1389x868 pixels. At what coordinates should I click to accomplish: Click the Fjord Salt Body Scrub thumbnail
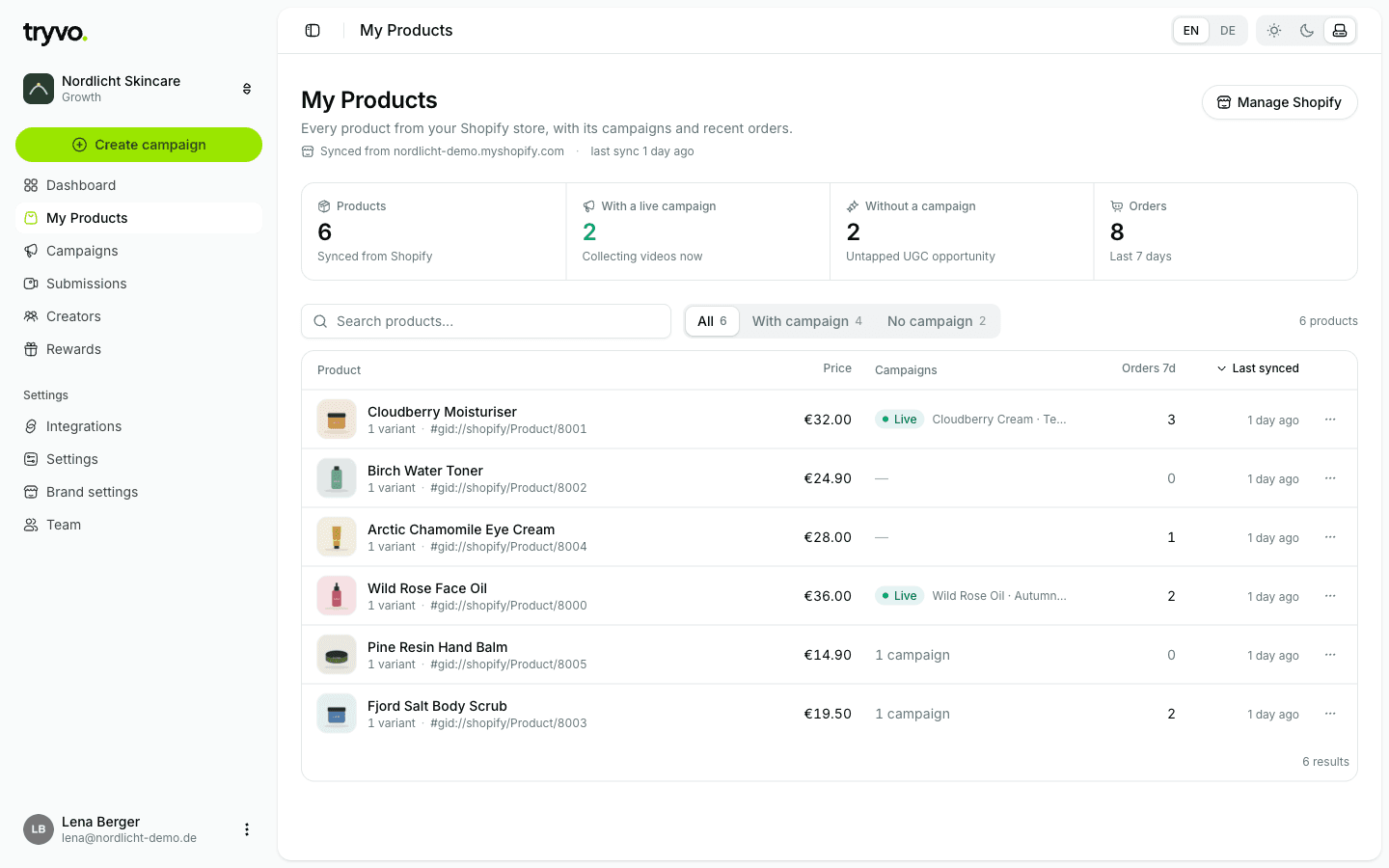point(337,714)
